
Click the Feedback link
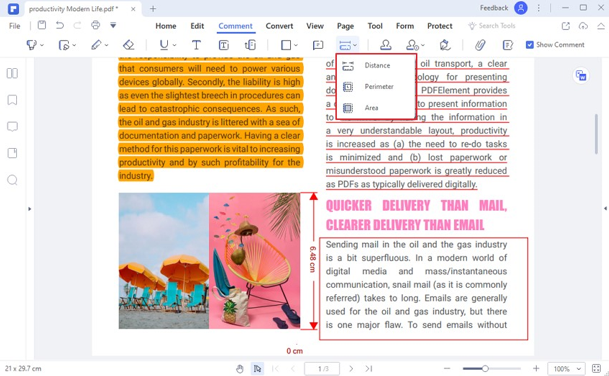[494, 8]
